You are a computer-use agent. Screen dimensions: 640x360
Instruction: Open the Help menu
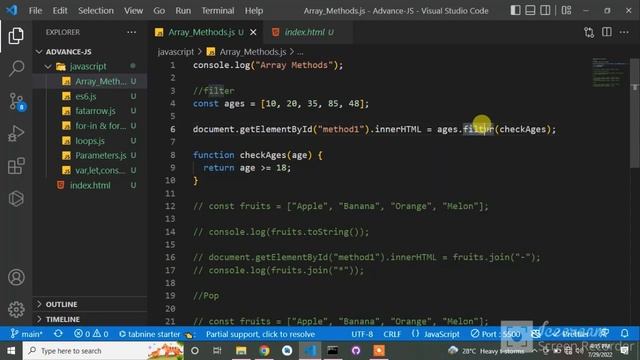coord(253,11)
